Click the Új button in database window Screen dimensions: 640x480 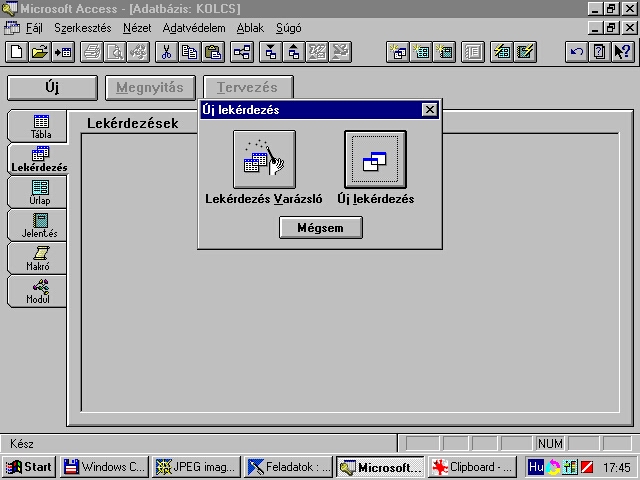tap(52, 88)
